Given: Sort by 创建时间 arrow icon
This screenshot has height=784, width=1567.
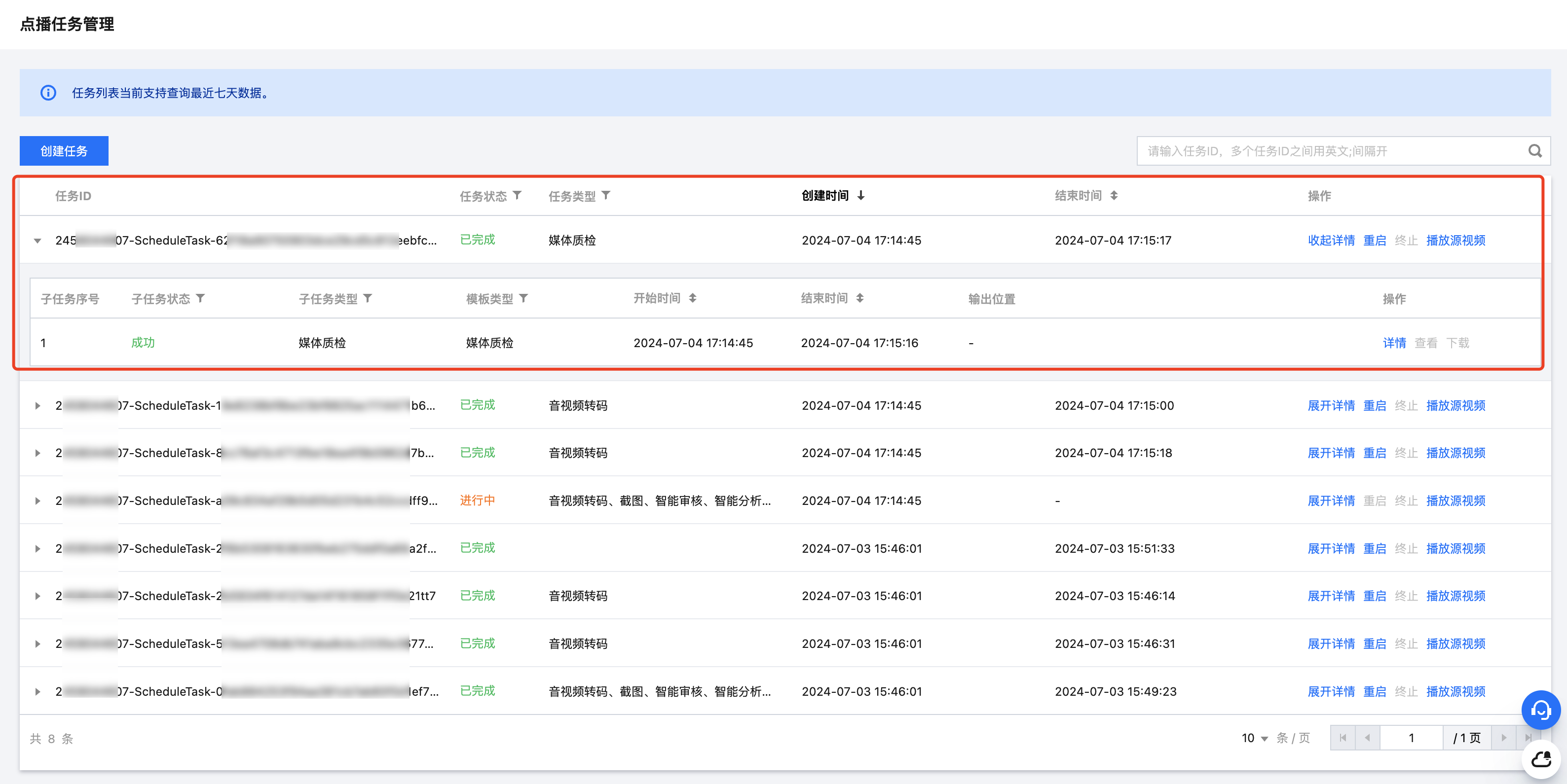Looking at the screenshot, I should coord(861,196).
